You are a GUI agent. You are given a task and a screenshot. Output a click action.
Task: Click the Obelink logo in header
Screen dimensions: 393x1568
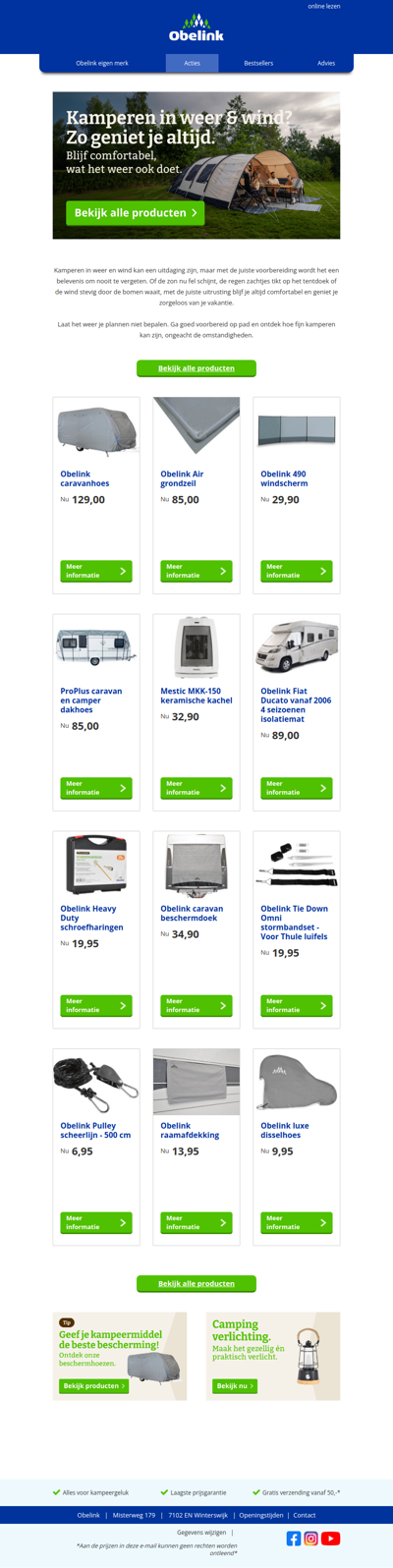coord(196,28)
